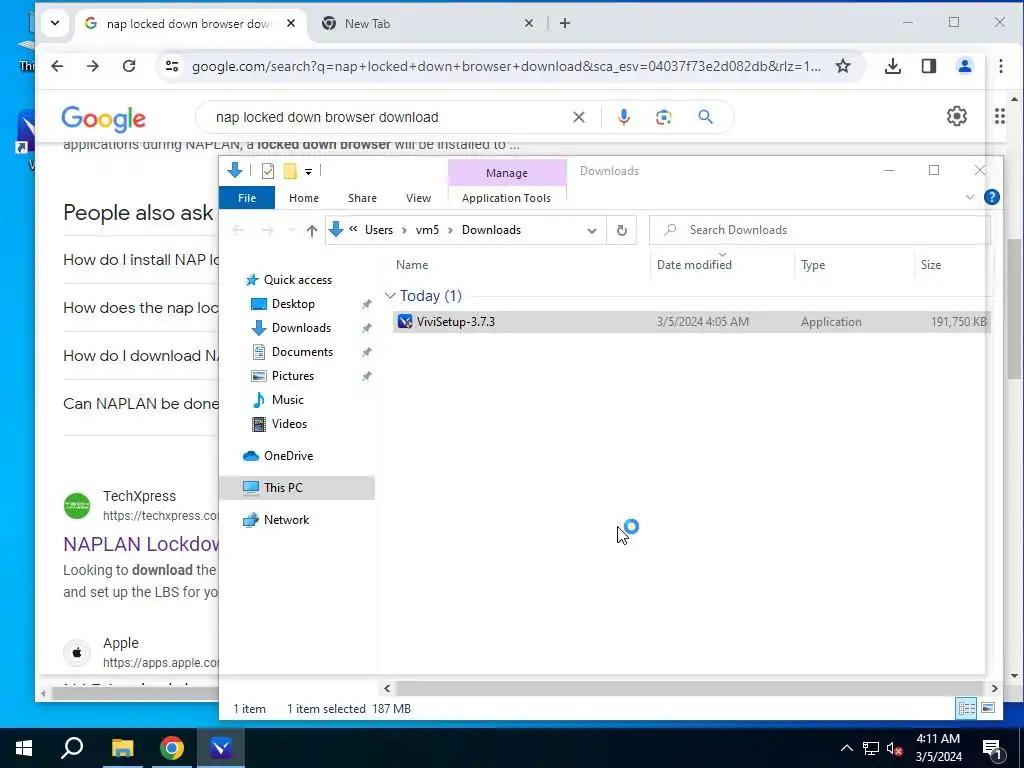Open Chrome downloads tray icon
This screenshot has height=768, width=1024.
tap(893, 66)
